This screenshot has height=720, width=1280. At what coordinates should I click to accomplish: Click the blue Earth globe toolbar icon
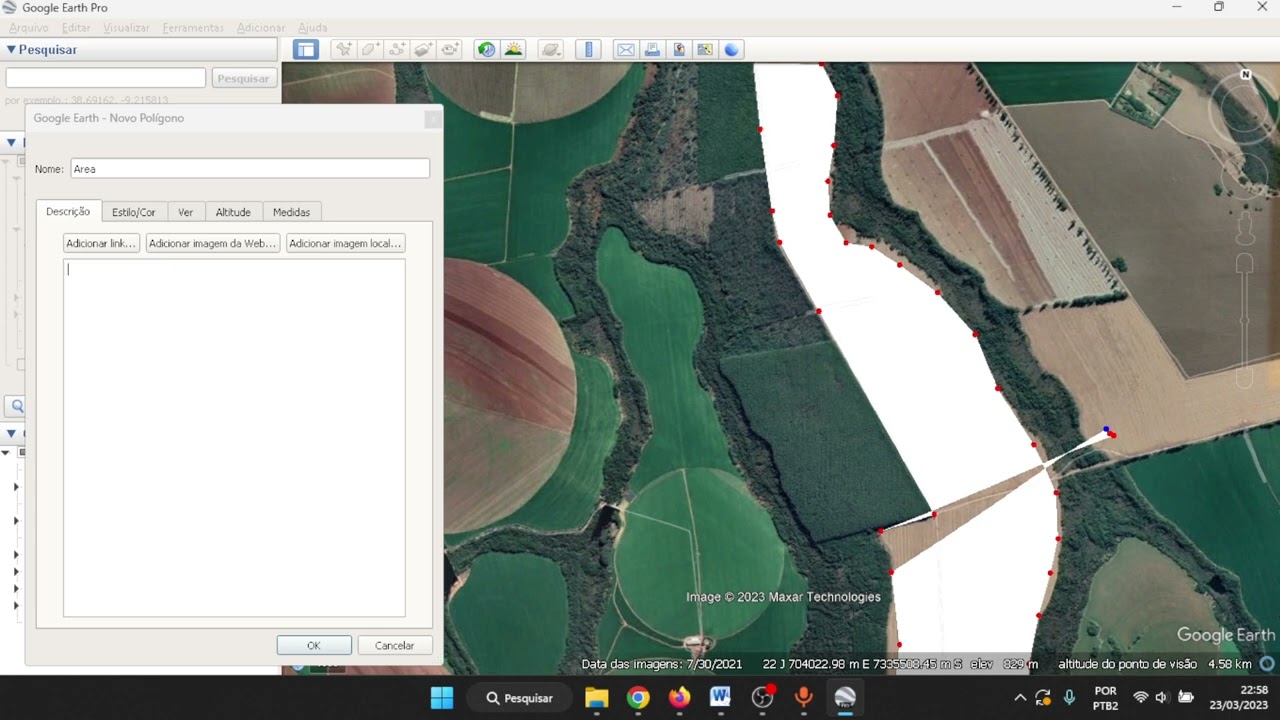(732, 49)
